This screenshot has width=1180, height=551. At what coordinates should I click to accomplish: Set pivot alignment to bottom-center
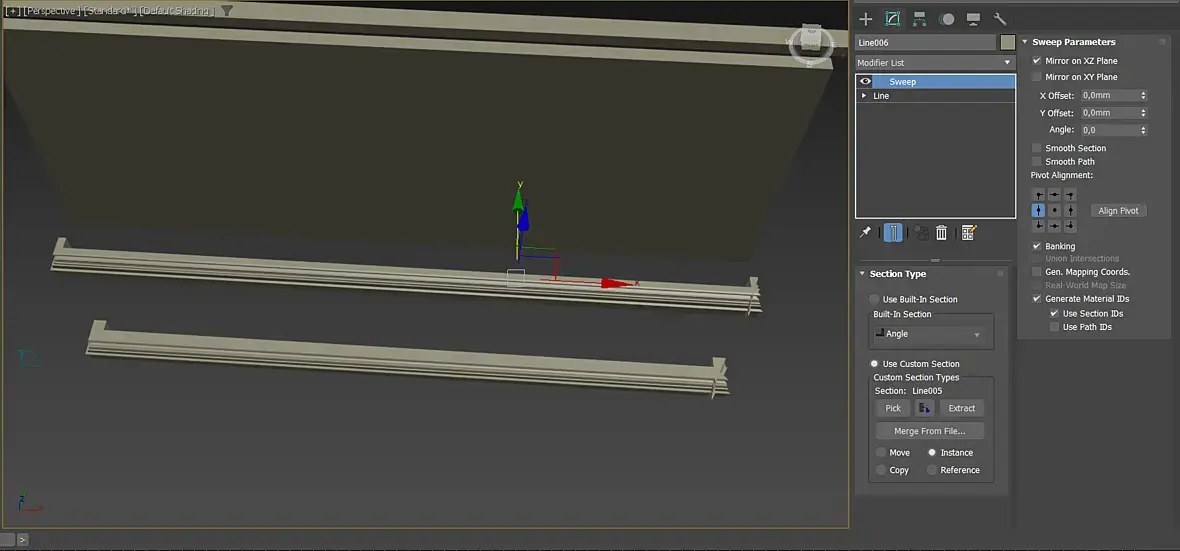[x=1054, y=226]
